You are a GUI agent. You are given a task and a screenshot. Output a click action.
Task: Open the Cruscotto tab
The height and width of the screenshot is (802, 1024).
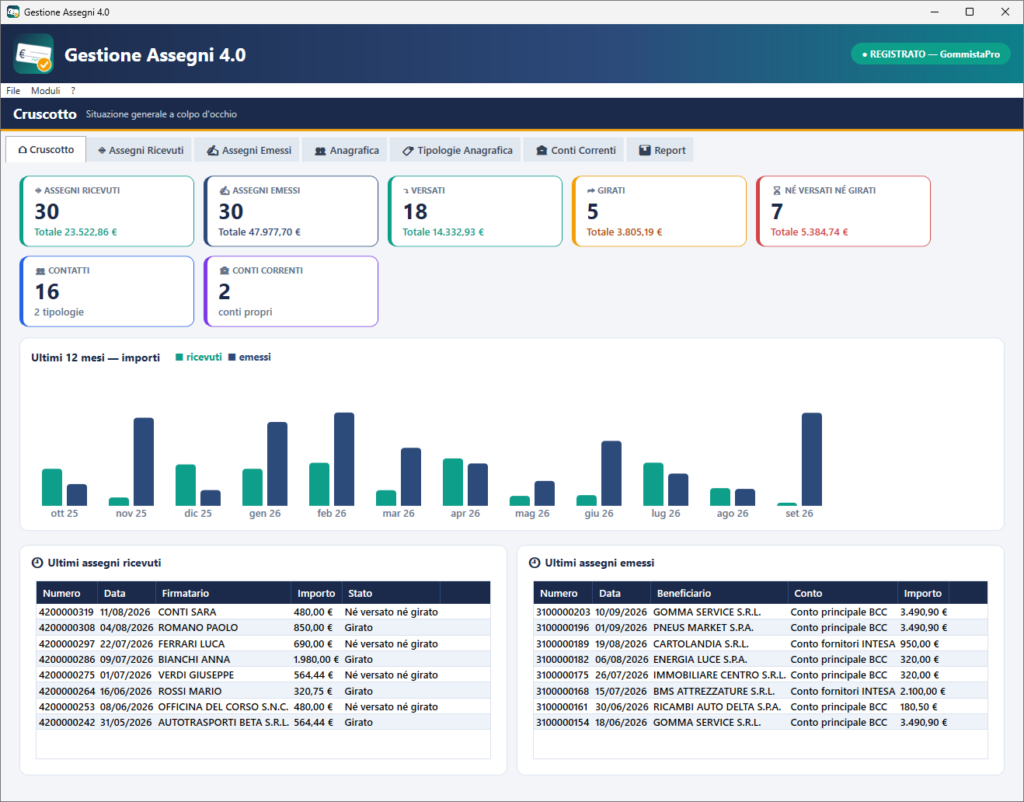46,150
